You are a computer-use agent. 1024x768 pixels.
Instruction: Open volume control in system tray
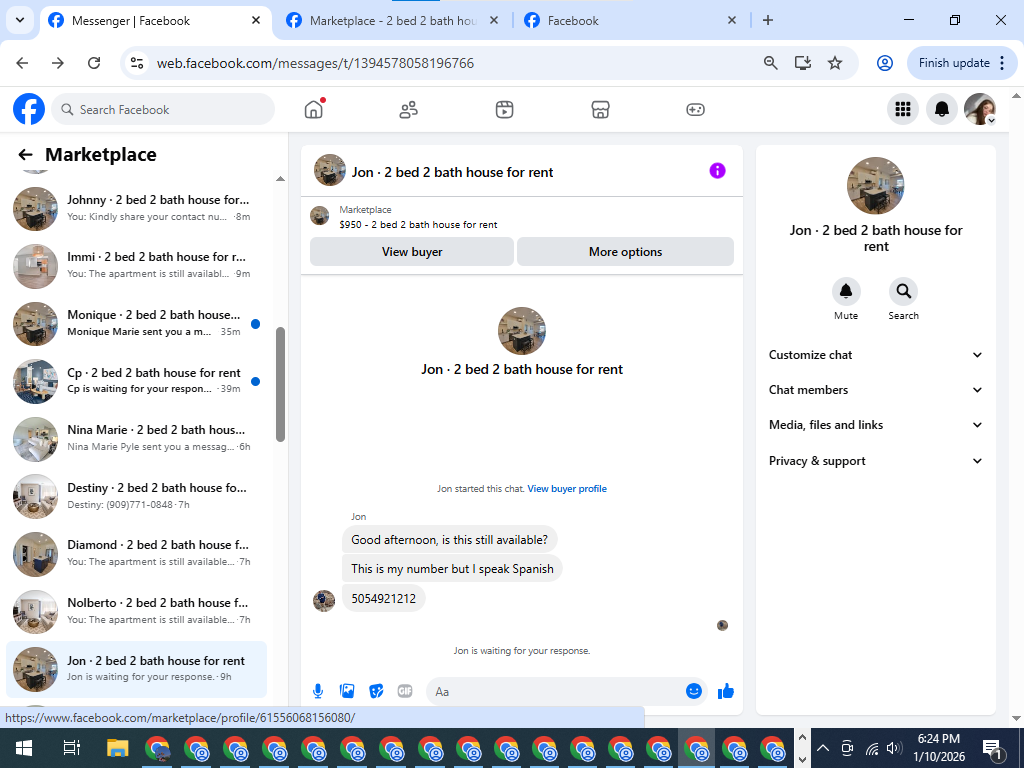click(x=894, y=748)
